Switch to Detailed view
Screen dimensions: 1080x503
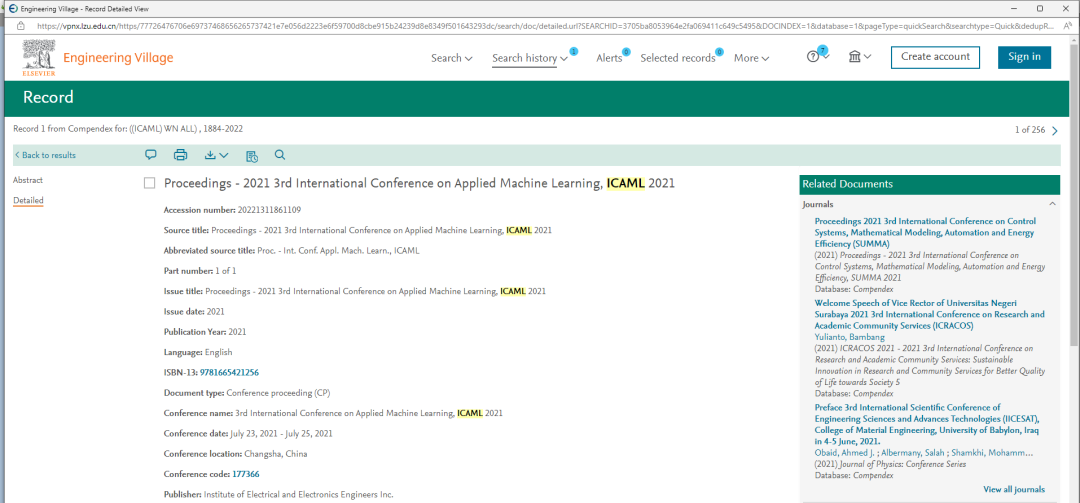(x=28, y=201)
